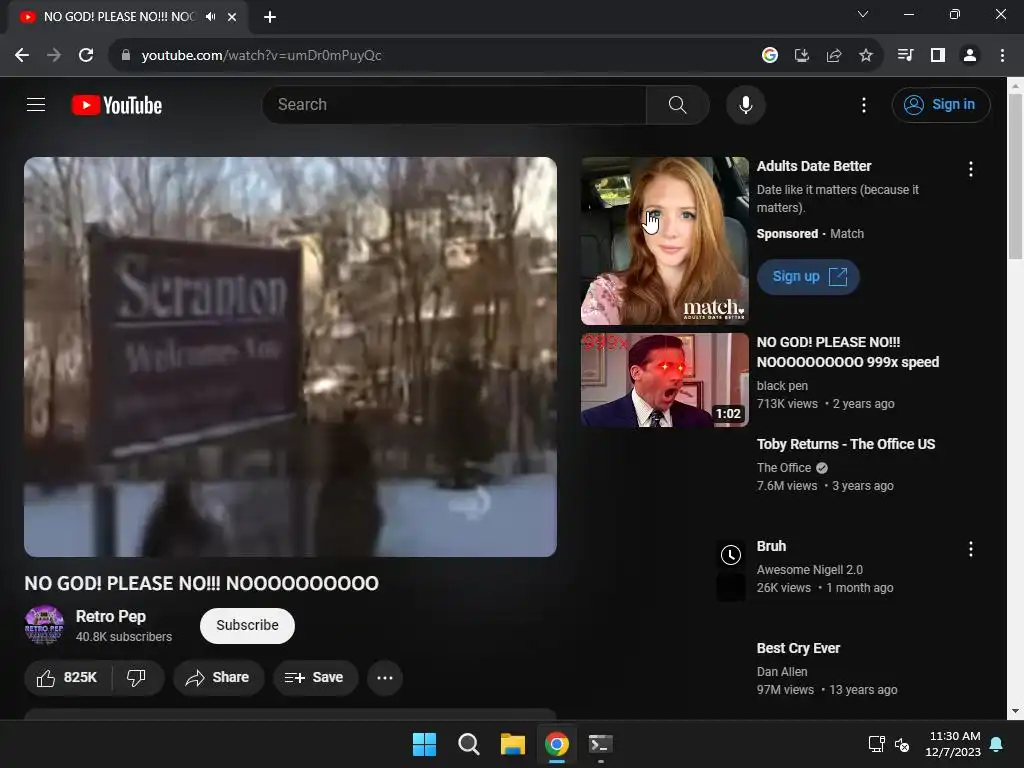The width and height of the screenshot is (1024, 768).
Task: Open muted volume tray icon
Action: coord(902,744)
